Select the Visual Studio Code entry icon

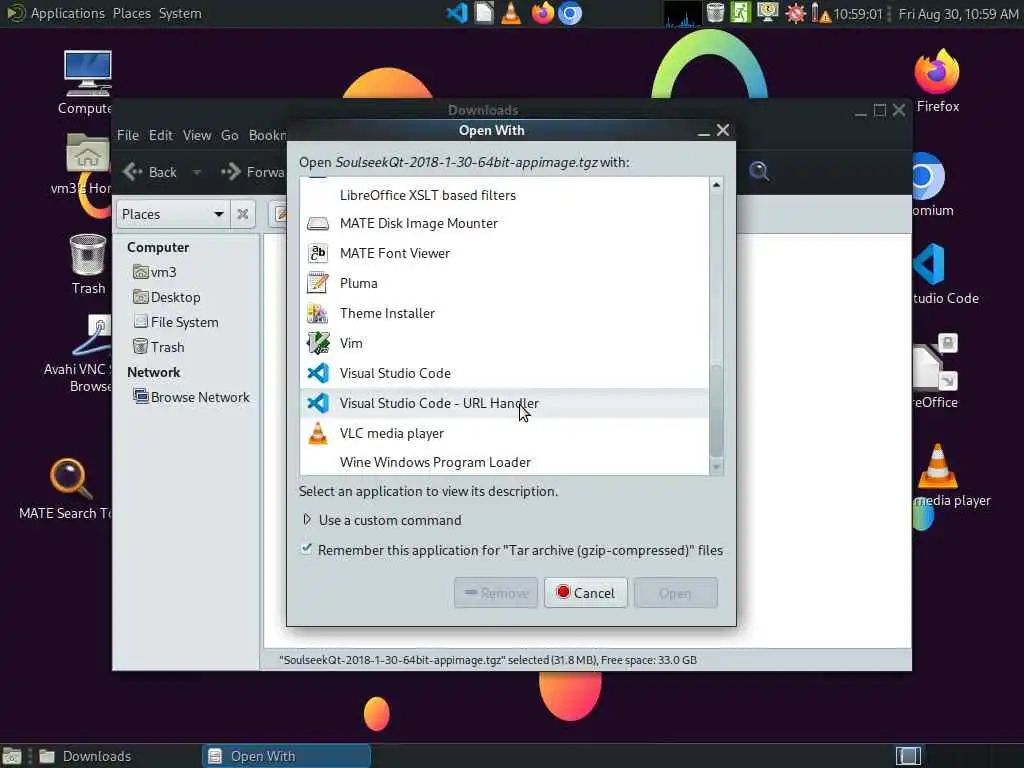318,374
